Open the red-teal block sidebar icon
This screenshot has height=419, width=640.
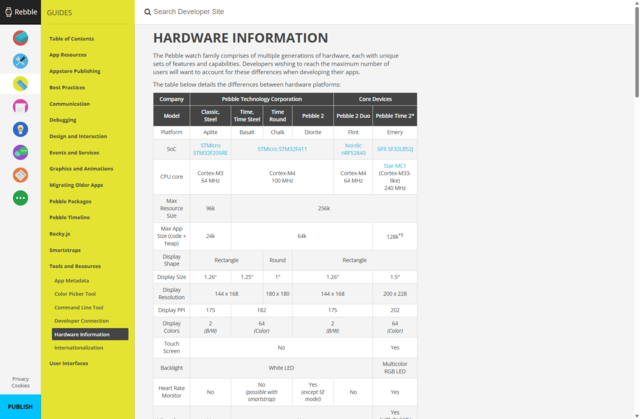click(20, 38)
